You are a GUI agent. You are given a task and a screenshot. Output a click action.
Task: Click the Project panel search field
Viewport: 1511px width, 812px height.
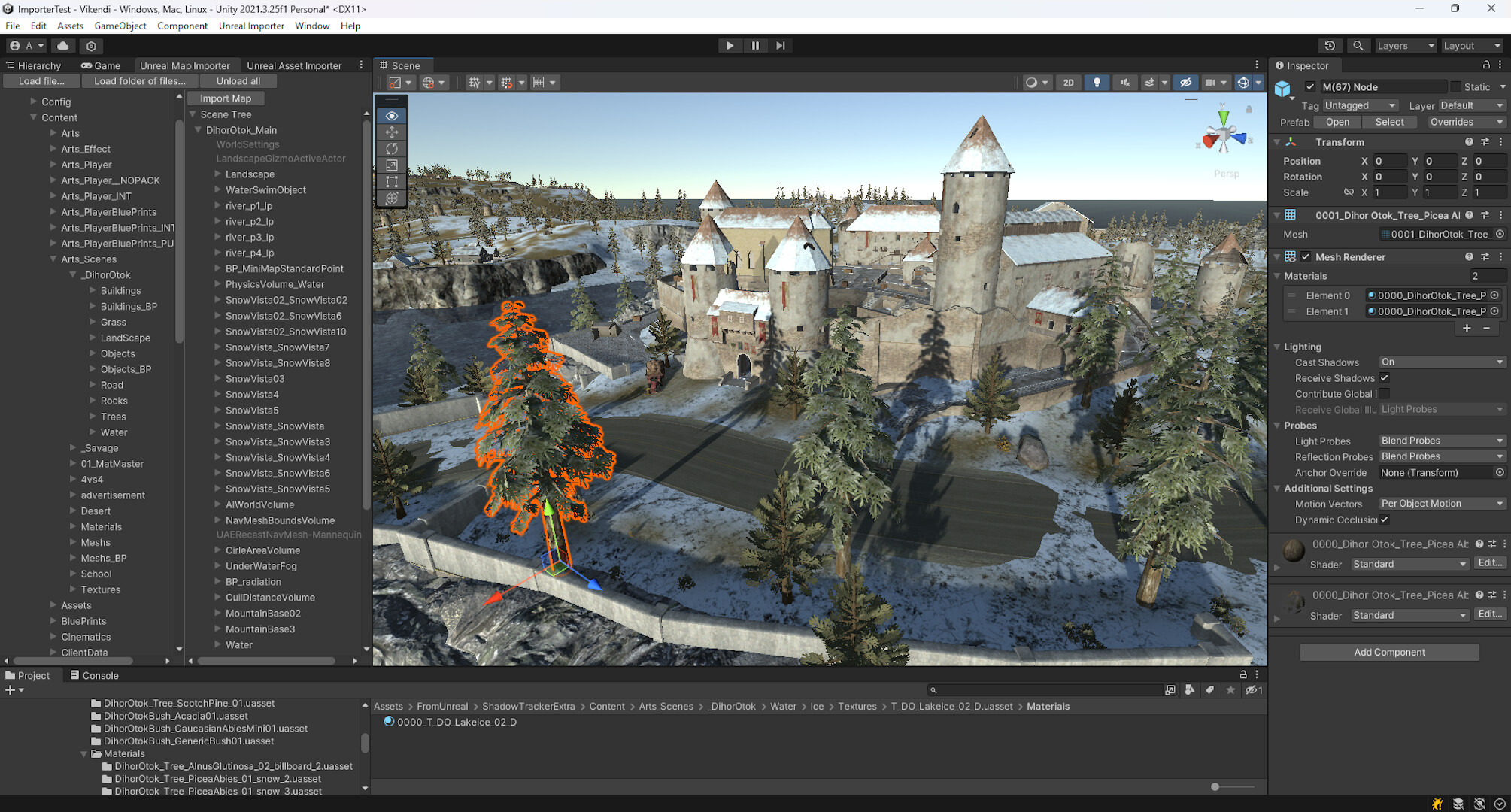[x=1045, y=689]
